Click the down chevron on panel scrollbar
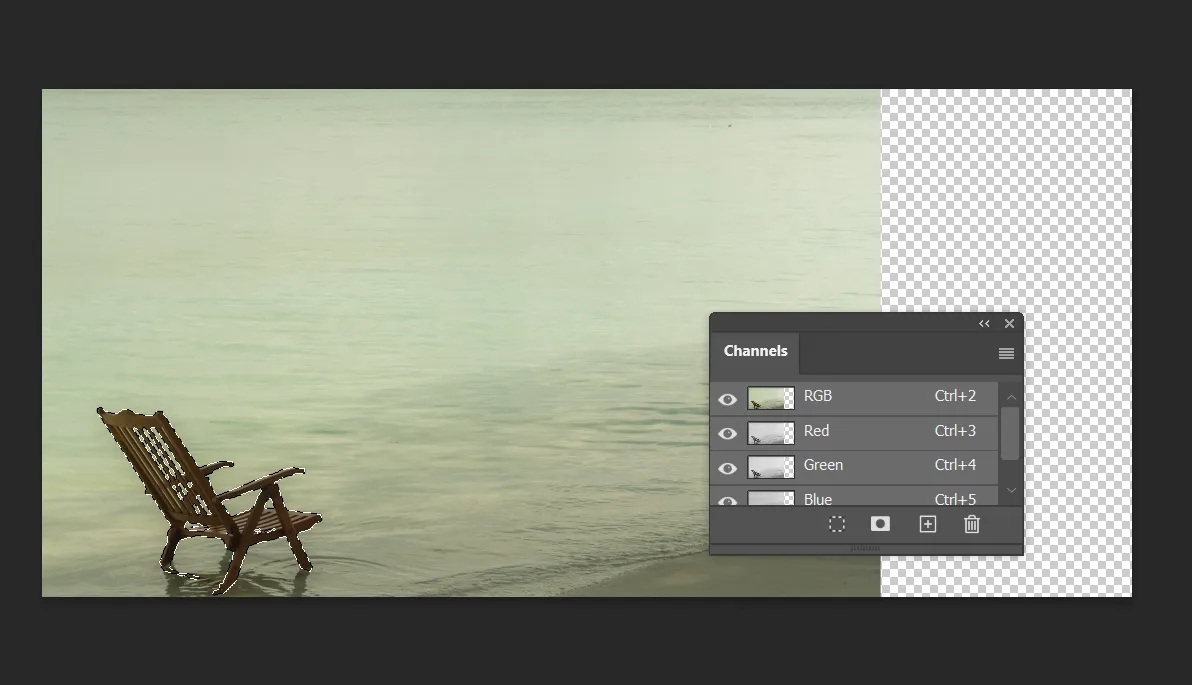1192x685 pixels. tap(1011, 491)
